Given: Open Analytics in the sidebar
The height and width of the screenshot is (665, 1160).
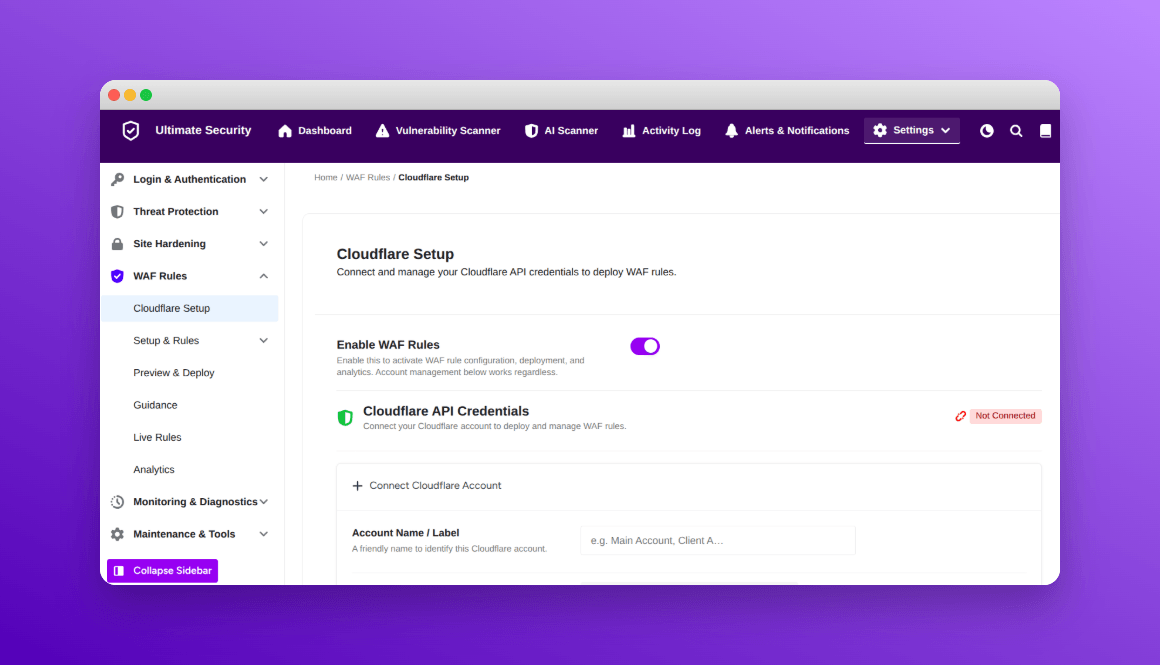Looking at the screenshot, I should (154, 470).
